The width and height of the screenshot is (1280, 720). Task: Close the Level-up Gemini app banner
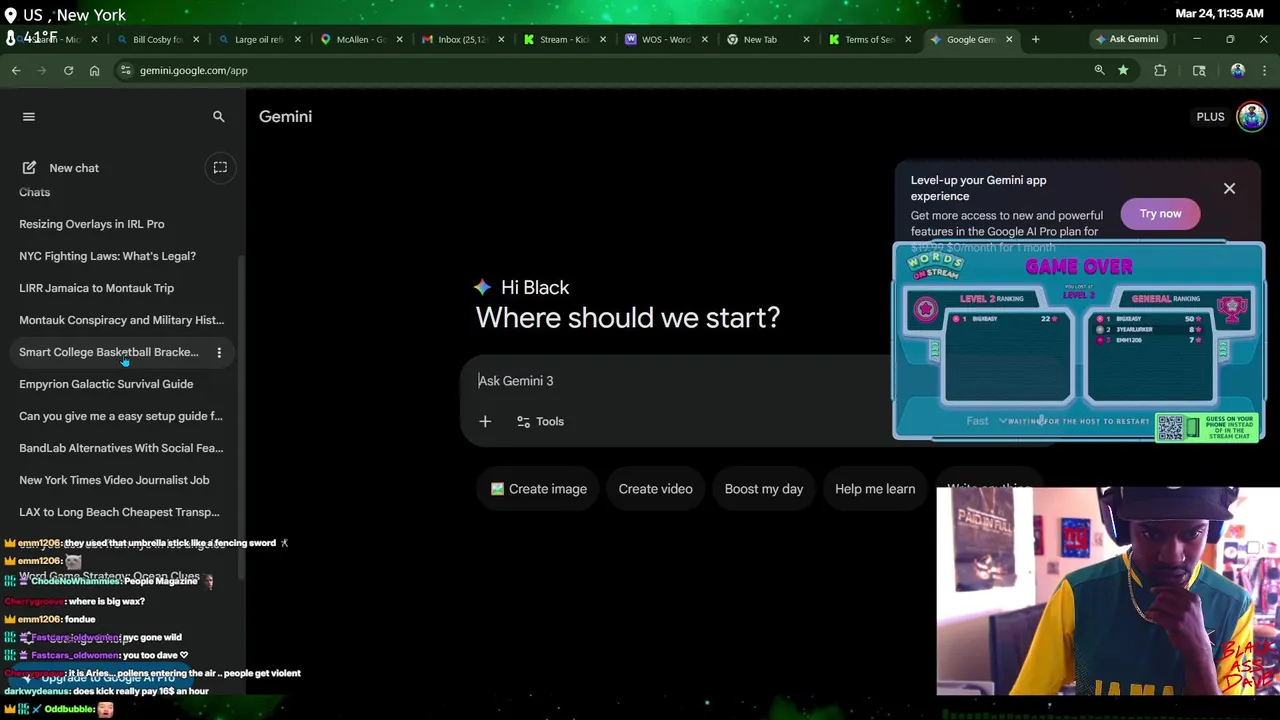coord(1229,189)
